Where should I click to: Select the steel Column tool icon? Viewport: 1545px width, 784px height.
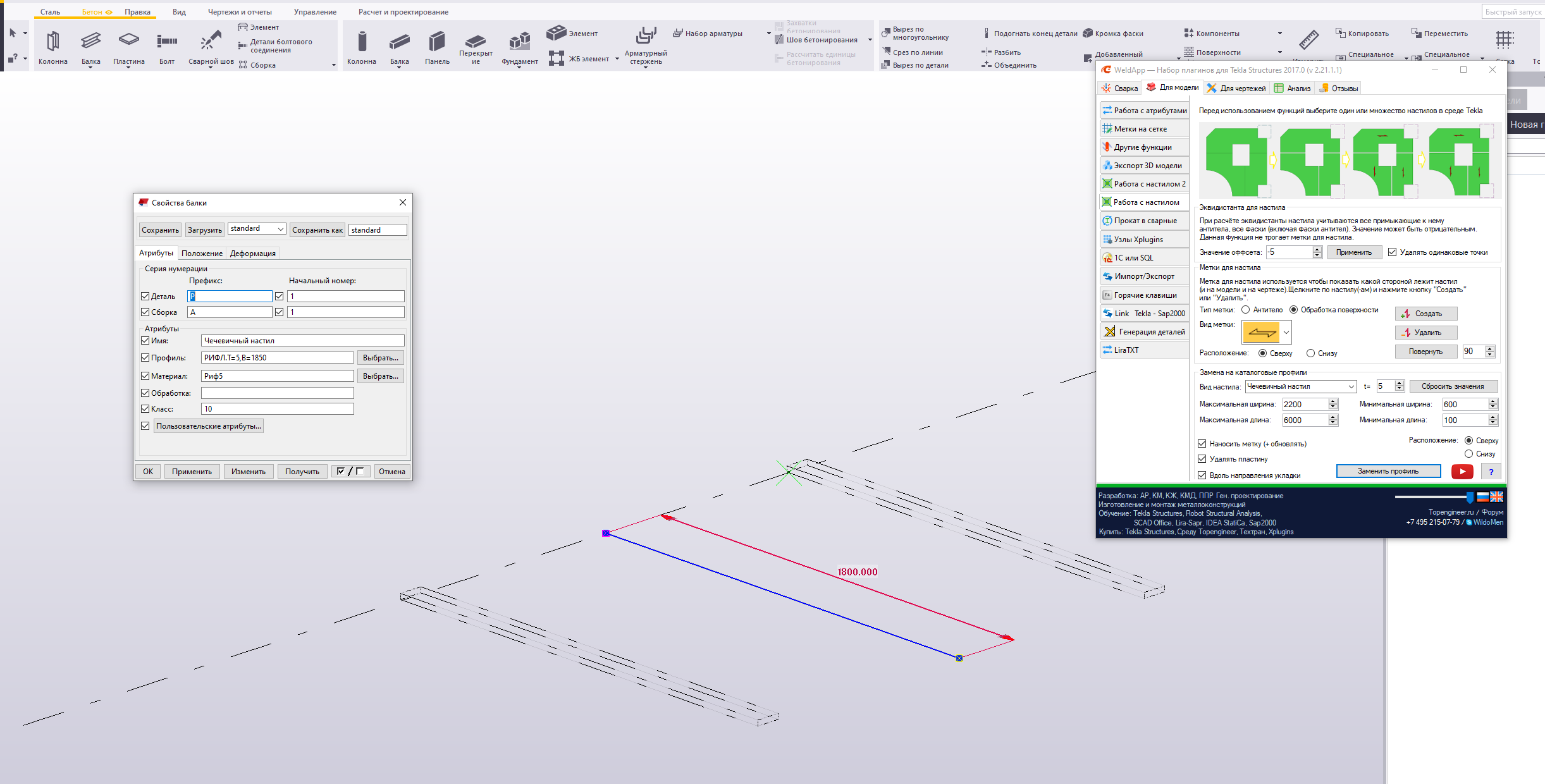point(52,42)
